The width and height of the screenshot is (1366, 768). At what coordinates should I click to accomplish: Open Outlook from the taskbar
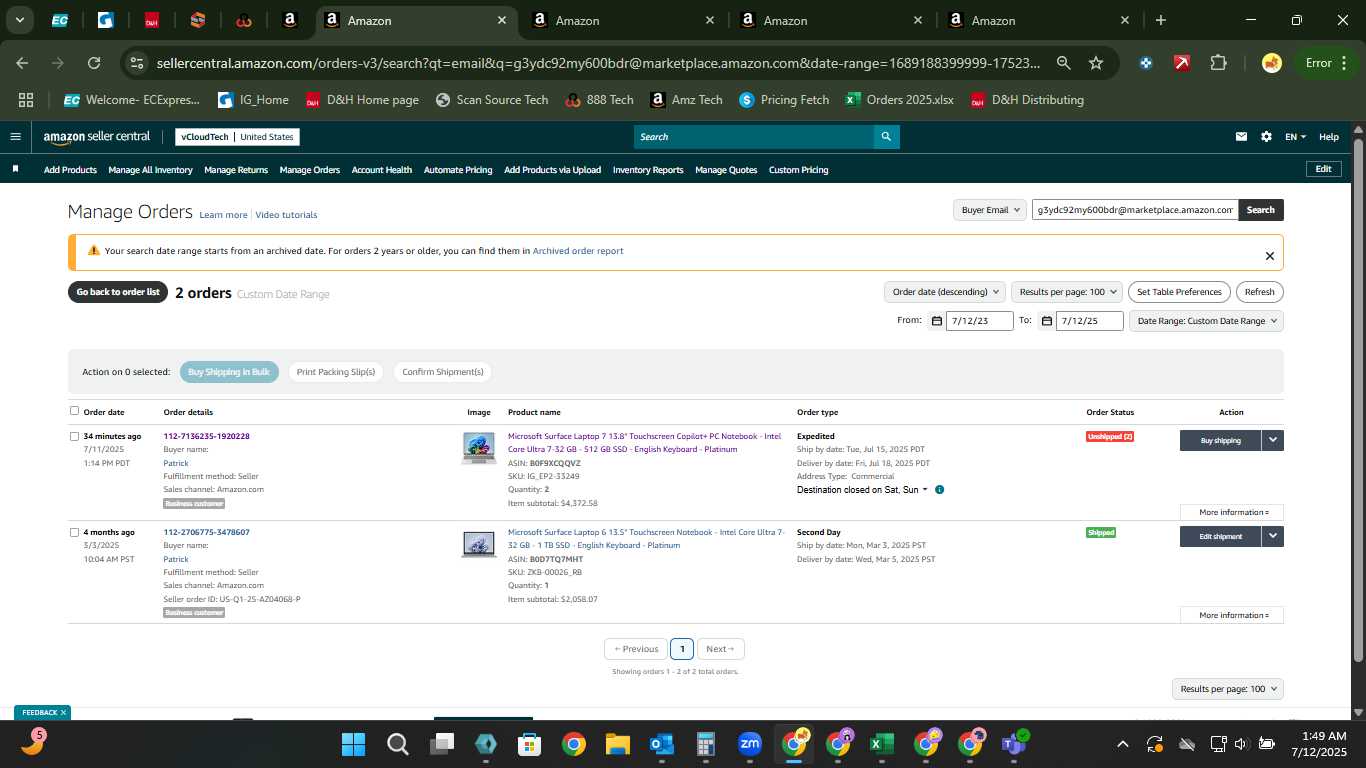point(661,744)
